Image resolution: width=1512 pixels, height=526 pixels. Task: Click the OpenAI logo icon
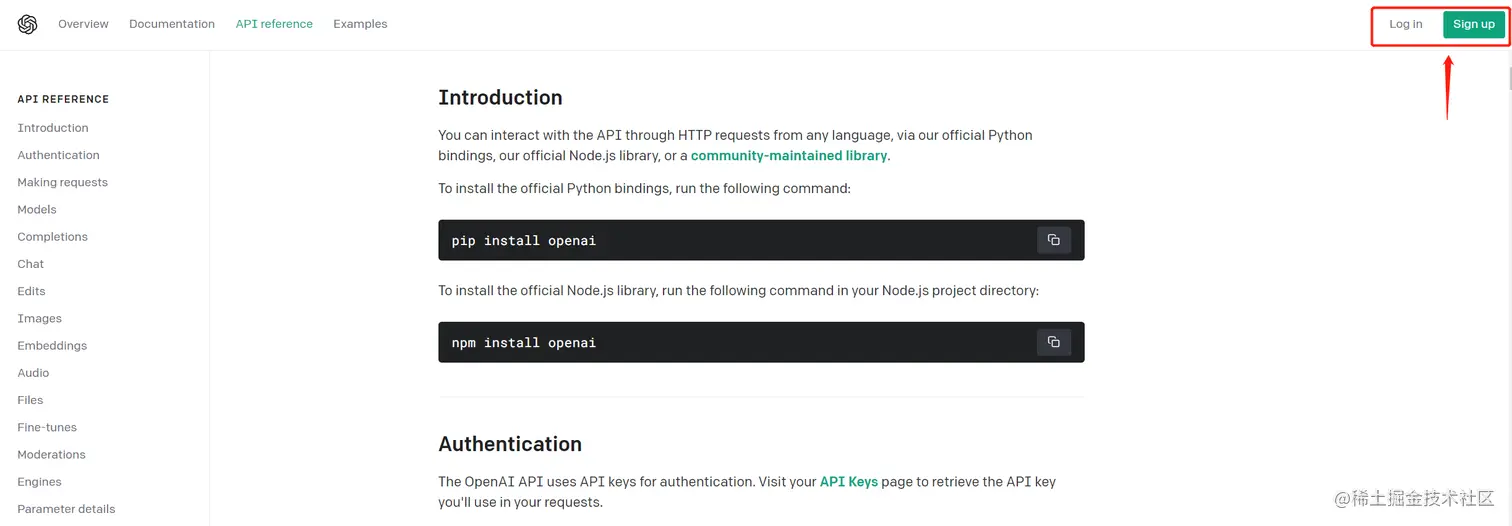point(27,24)
